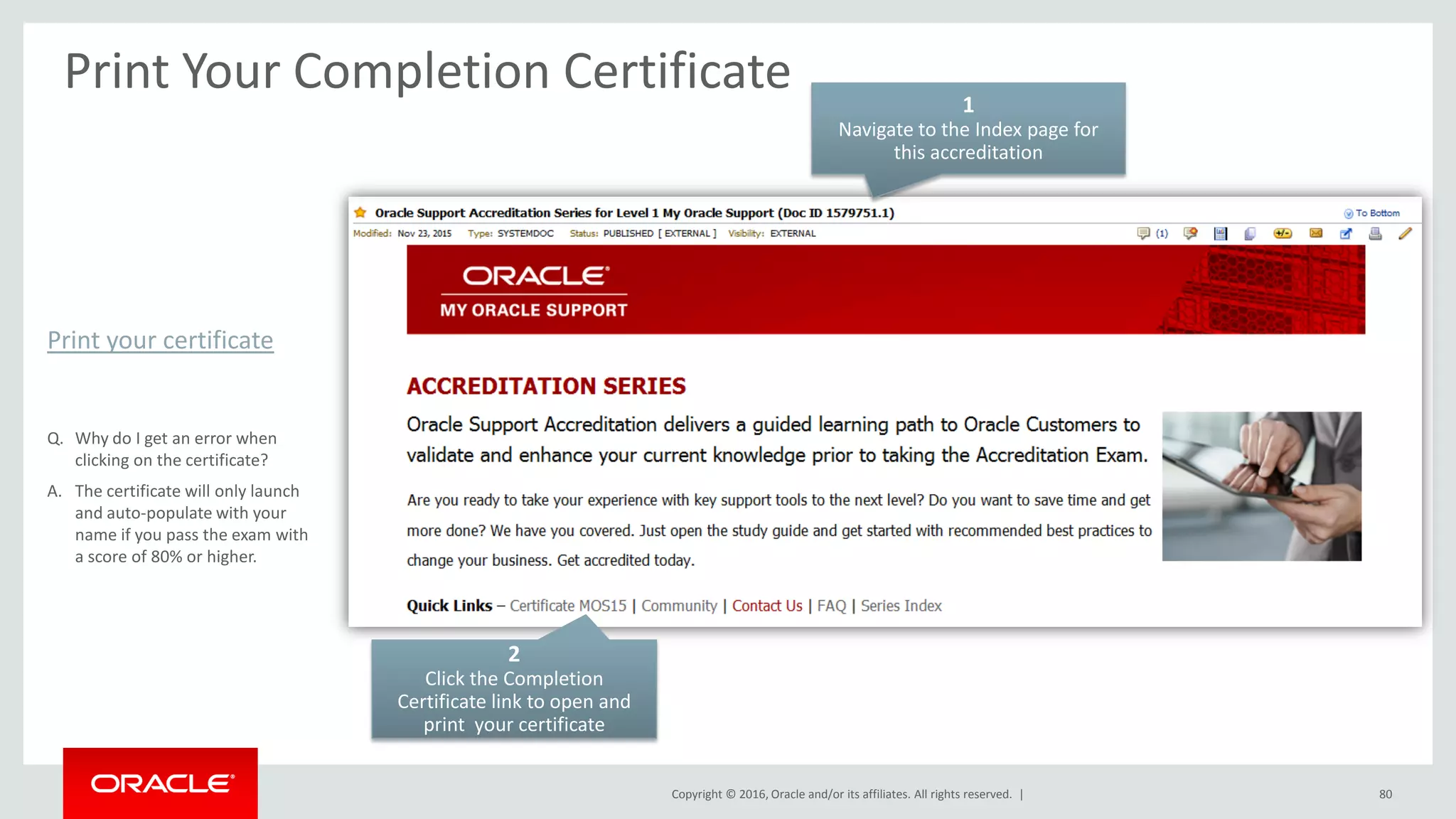Click the yellow +/- rating icon
This screenshot has height=819, width=1456.
[1283, 233]
